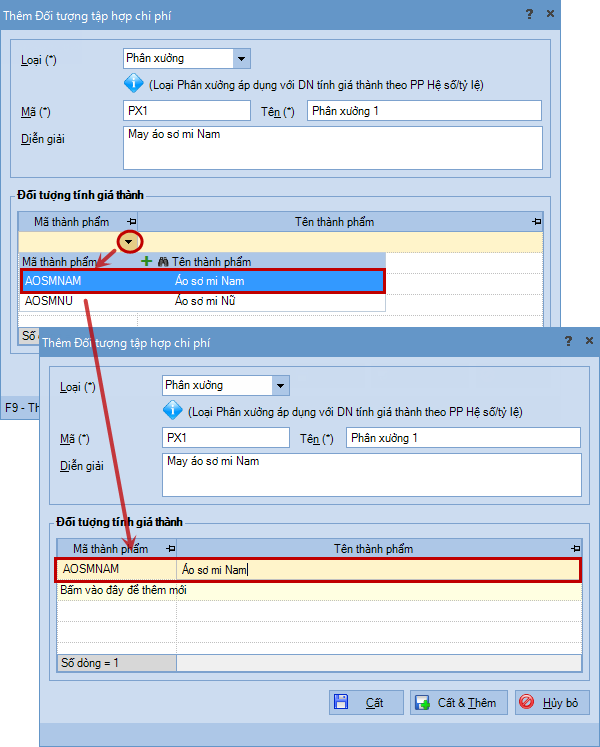Open the circled Mã thành phẩm dropdown arrow
The image size is (600, 747).
[x=130, y=241]
